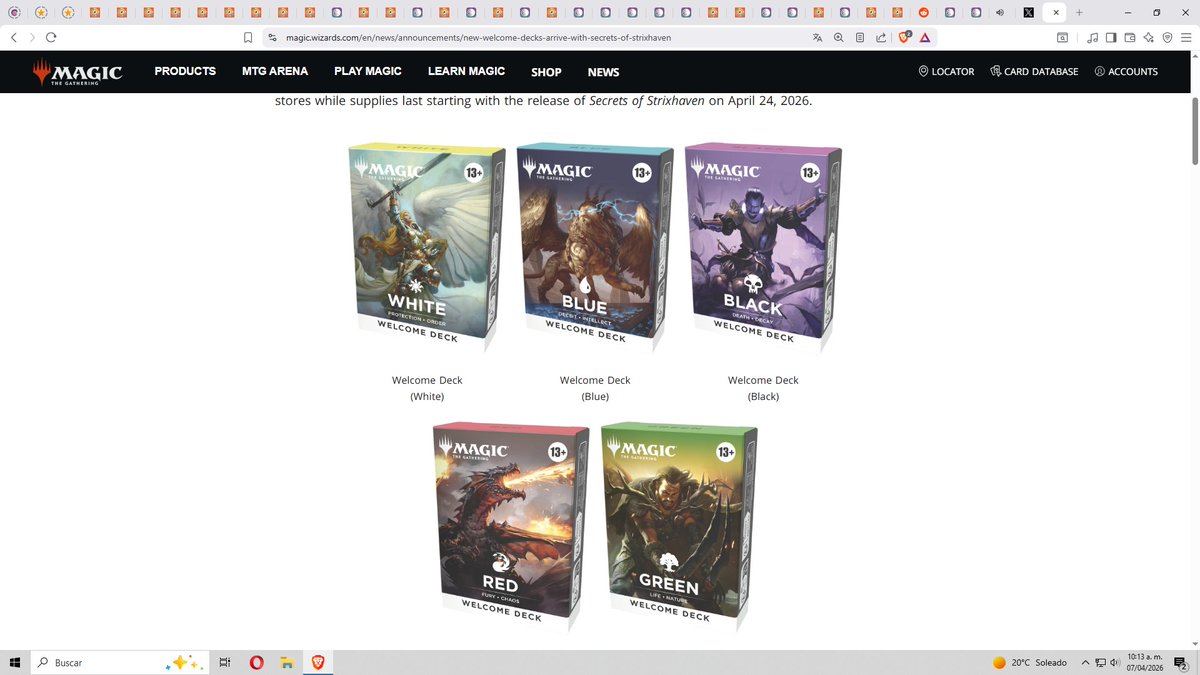
Task: Click the Green Welcome Deck image
Action: [x=679, y=526]
